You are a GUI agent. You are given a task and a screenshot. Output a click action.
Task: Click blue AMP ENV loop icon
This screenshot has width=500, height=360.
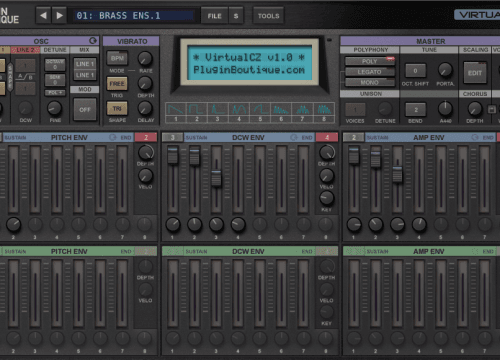[475, 137]
